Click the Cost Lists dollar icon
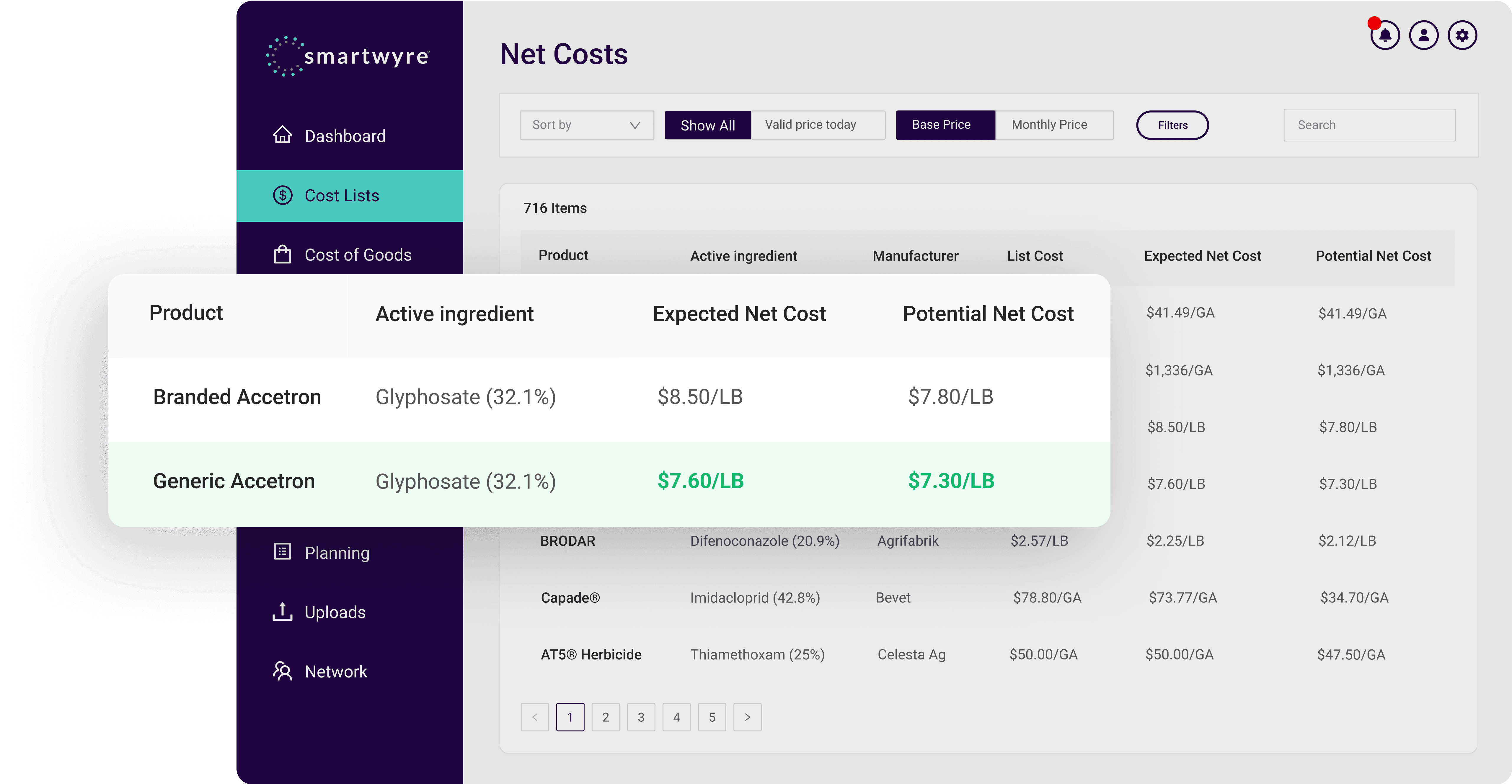 pos(282,195)
